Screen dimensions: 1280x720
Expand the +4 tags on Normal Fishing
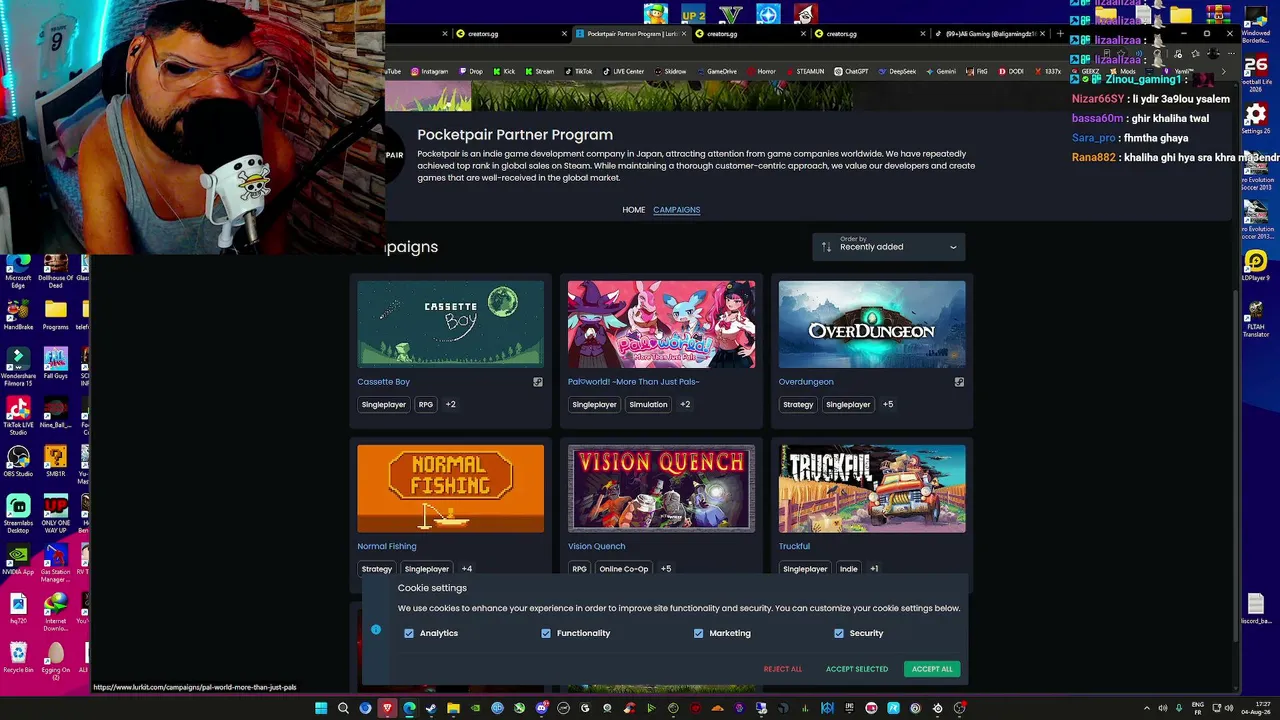pyautogui.click(x=467, y=569)
